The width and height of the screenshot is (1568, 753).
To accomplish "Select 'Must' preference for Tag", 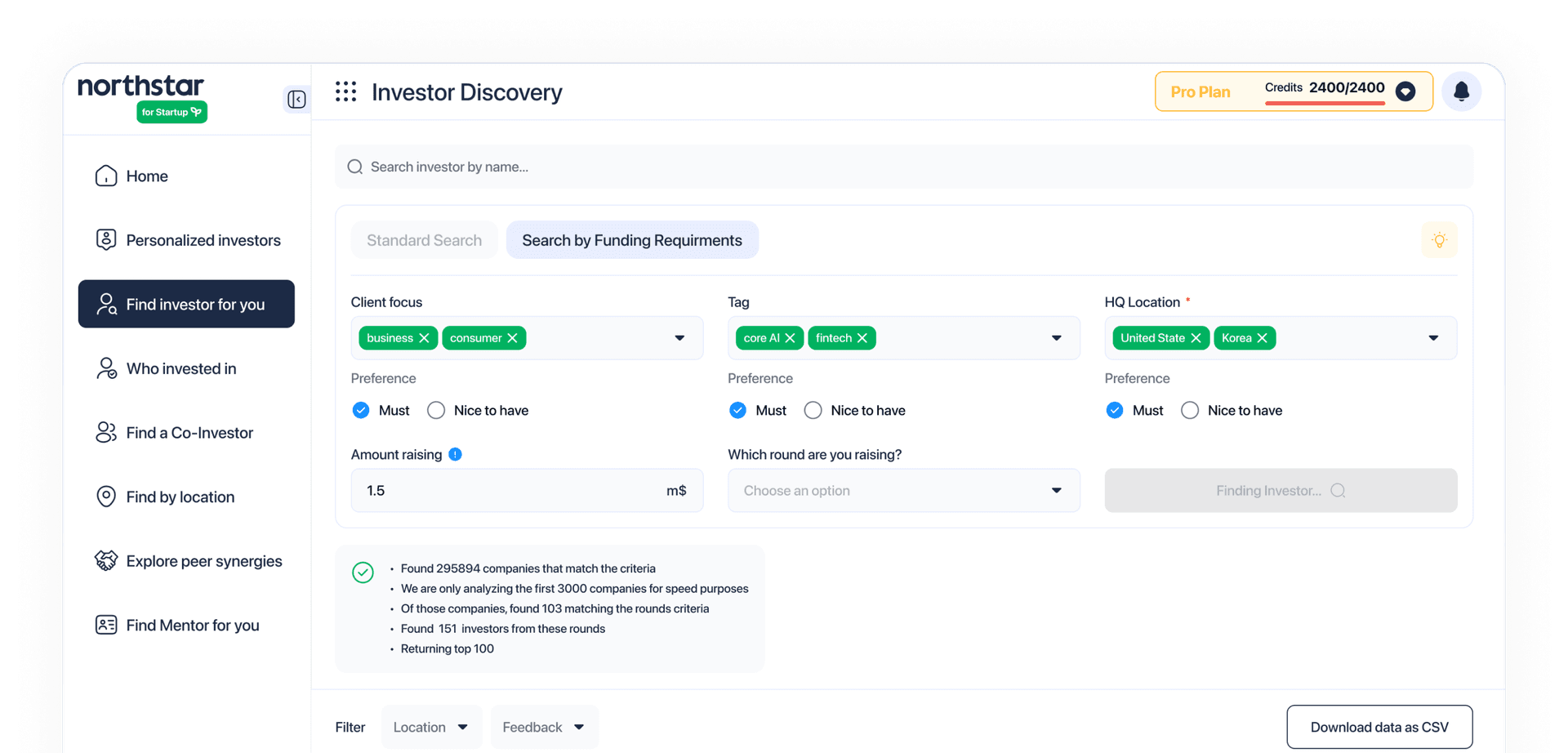I will pos(737,411).
